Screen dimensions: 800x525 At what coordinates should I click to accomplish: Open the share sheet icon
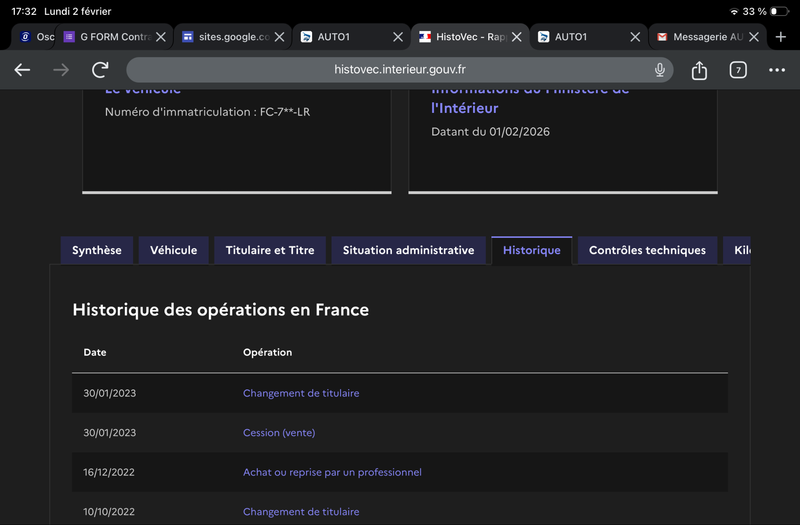[x=699, y=70]
